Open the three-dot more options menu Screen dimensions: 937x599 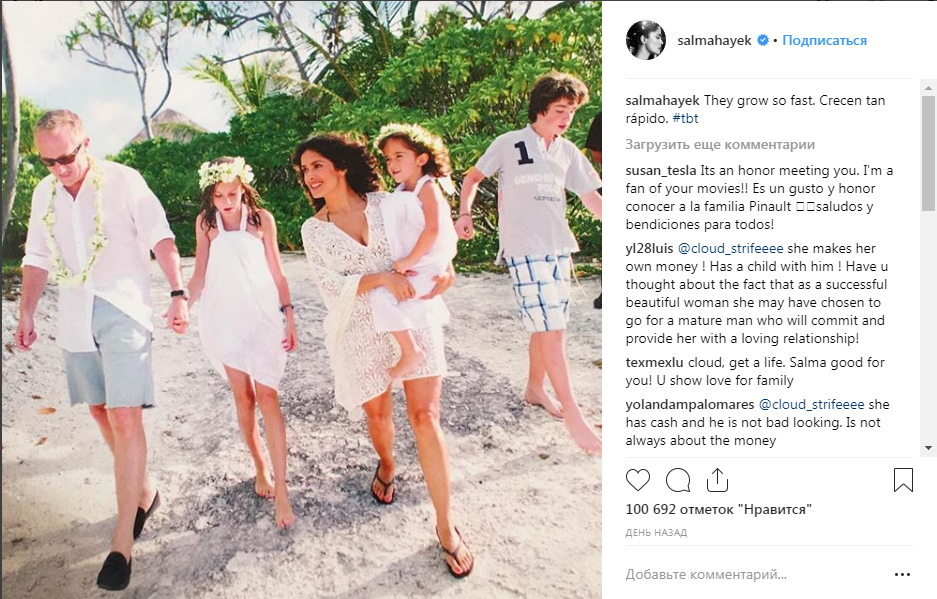click(903, 575)
